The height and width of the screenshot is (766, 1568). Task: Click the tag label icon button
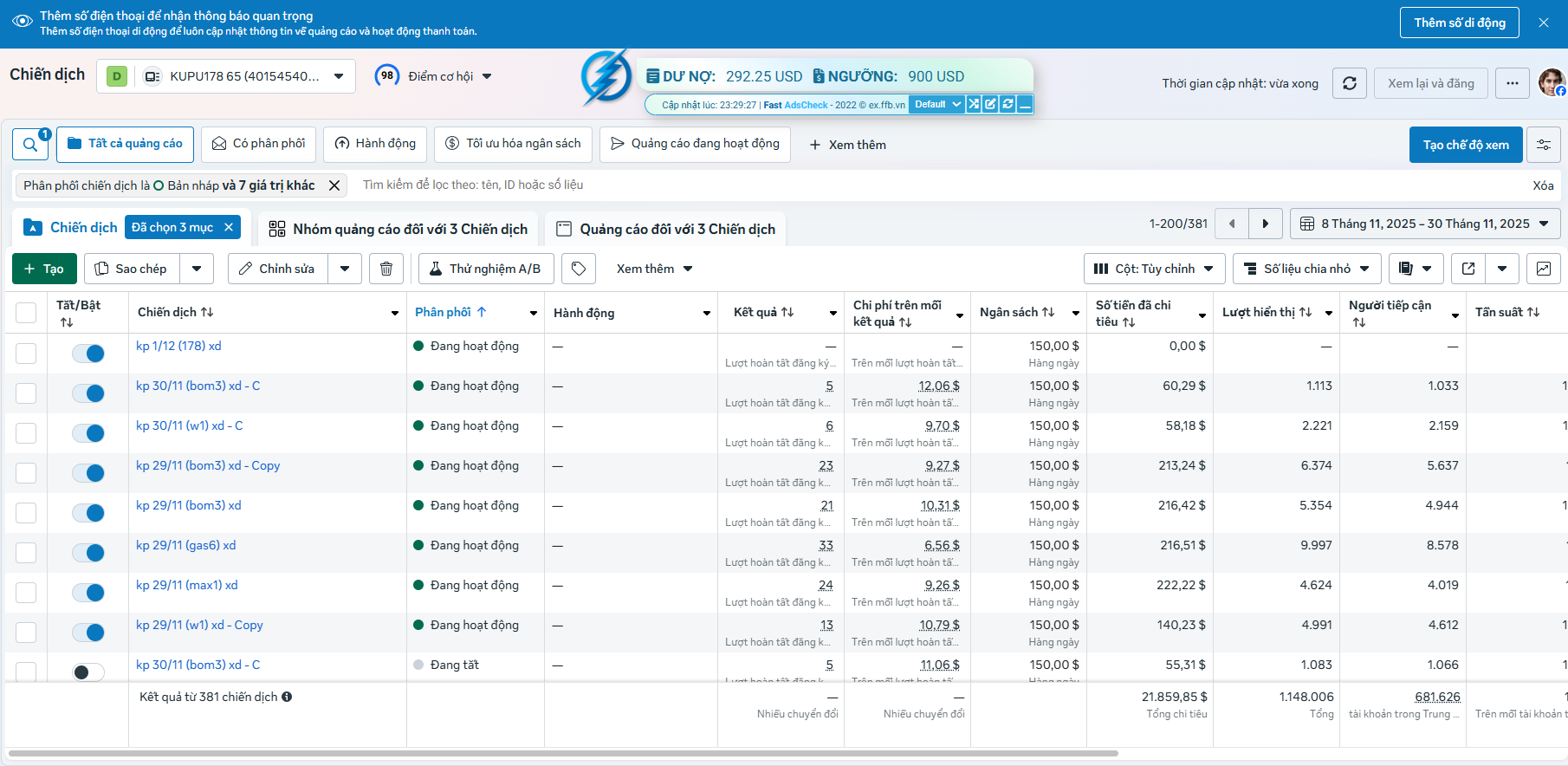579,269
